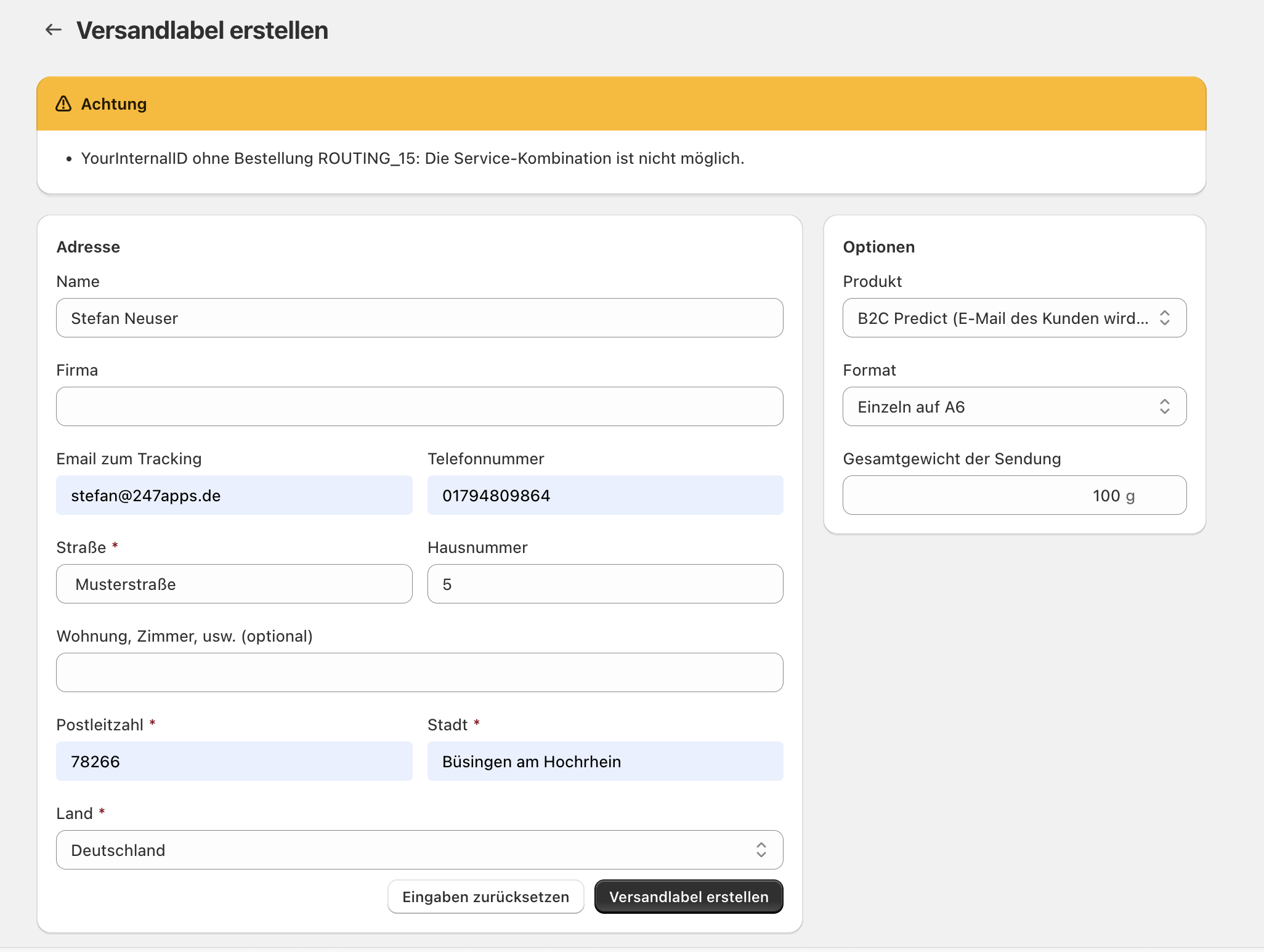Click the Land dropdown chevron arrows
Screen dimensions: 1264x952
tap(761, 850)
